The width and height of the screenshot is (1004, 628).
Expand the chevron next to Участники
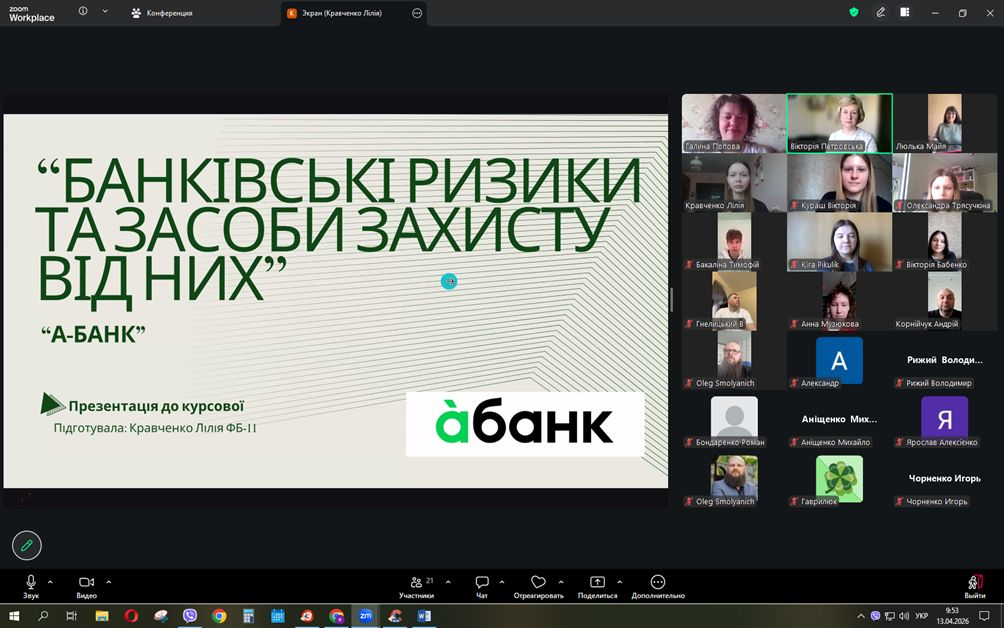coord(447,581)
